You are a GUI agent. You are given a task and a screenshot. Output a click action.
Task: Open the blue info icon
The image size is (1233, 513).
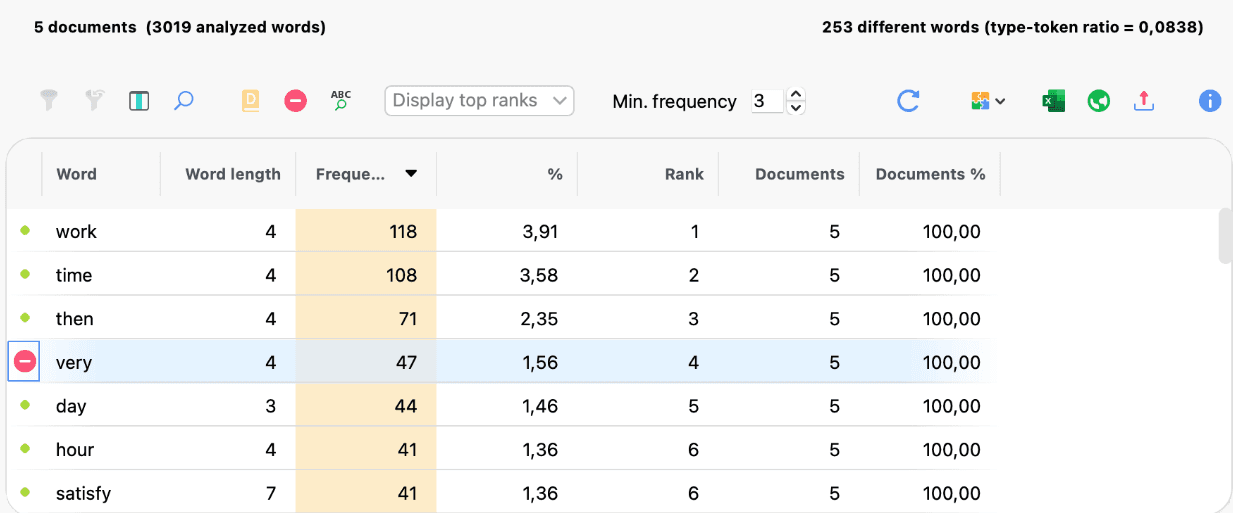click(1210, 101)
